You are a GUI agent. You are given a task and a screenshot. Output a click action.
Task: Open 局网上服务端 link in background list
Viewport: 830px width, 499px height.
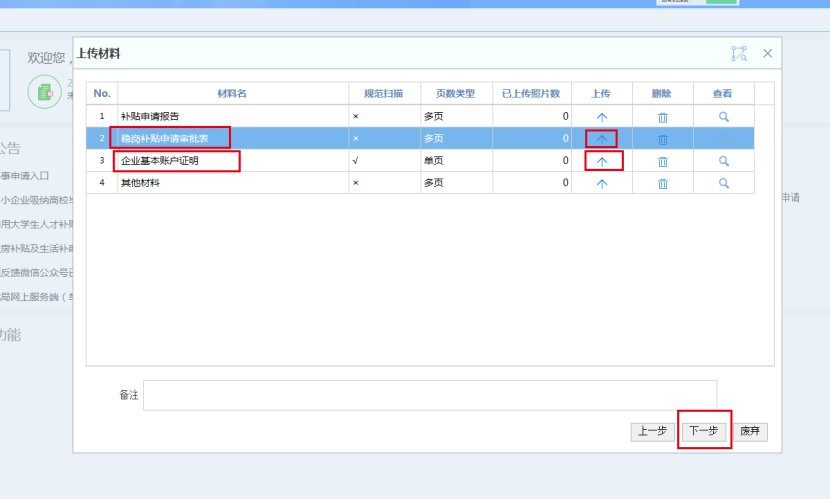[37, 297]
